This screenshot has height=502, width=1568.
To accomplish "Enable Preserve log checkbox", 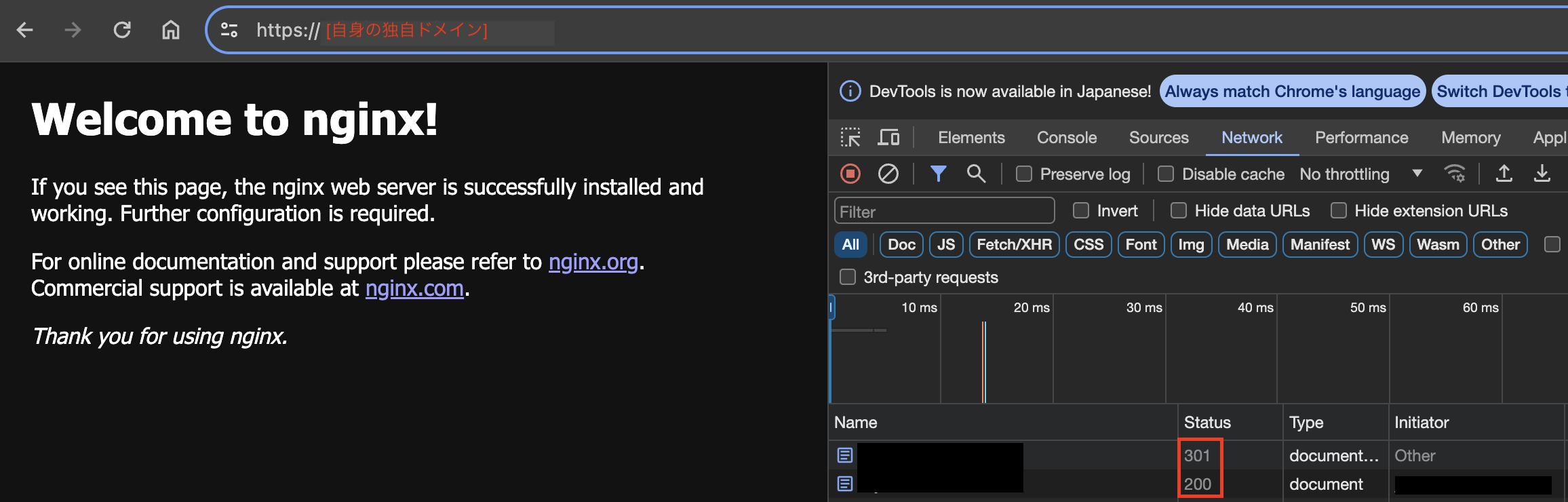I will (x=1024, y=174).
